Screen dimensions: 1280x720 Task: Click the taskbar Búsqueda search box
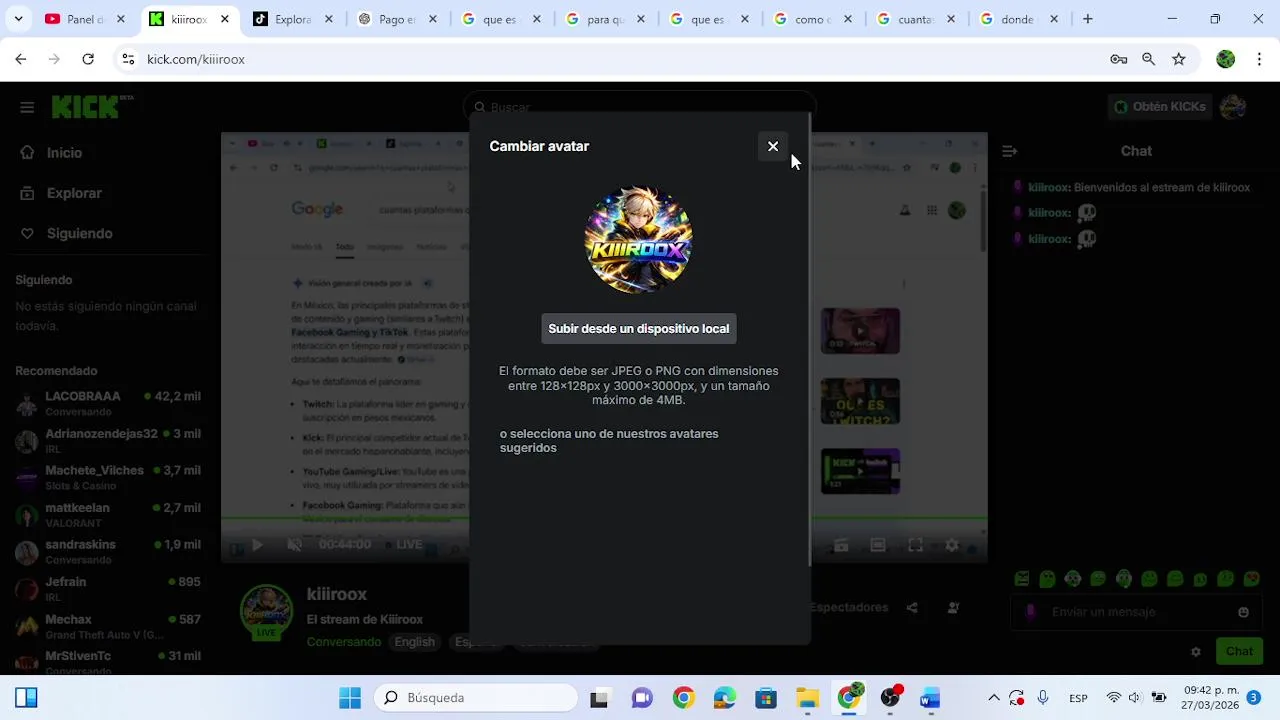point(475,698)
